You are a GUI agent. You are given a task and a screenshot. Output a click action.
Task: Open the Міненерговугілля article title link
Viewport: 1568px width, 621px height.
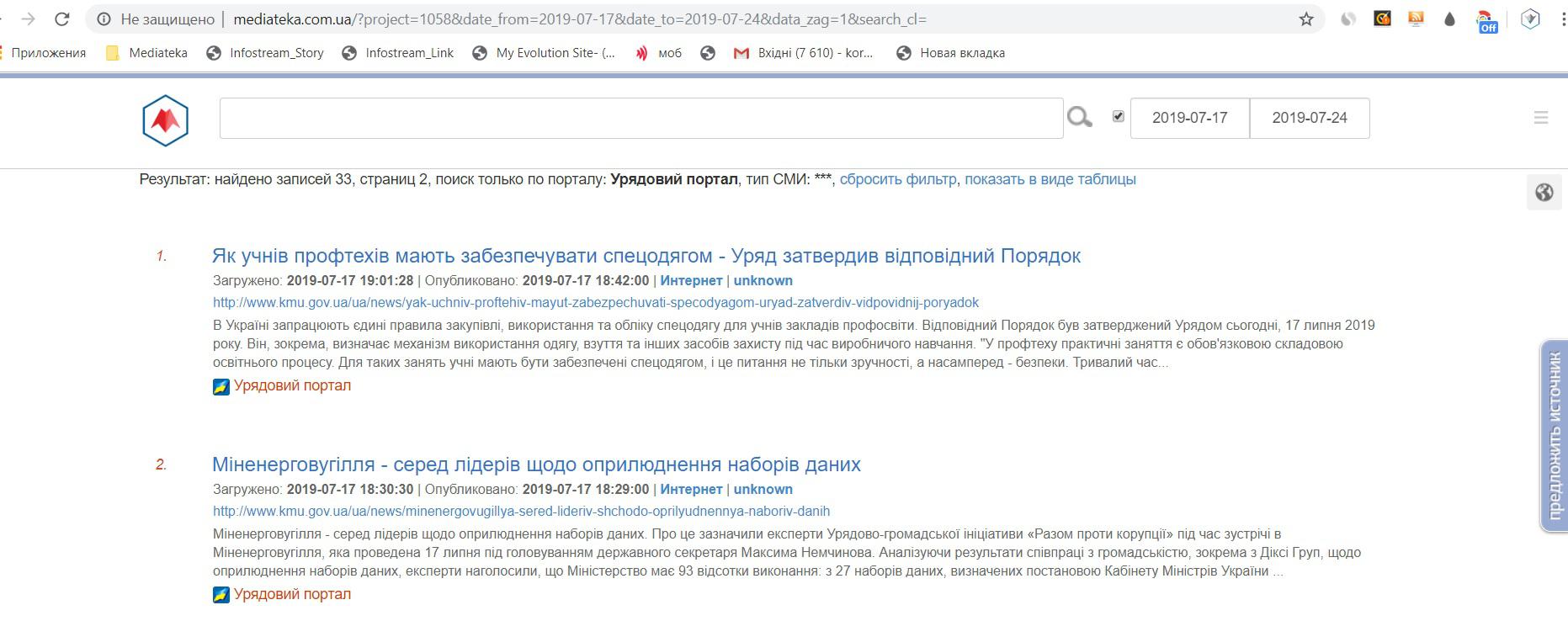click(536, 464)
